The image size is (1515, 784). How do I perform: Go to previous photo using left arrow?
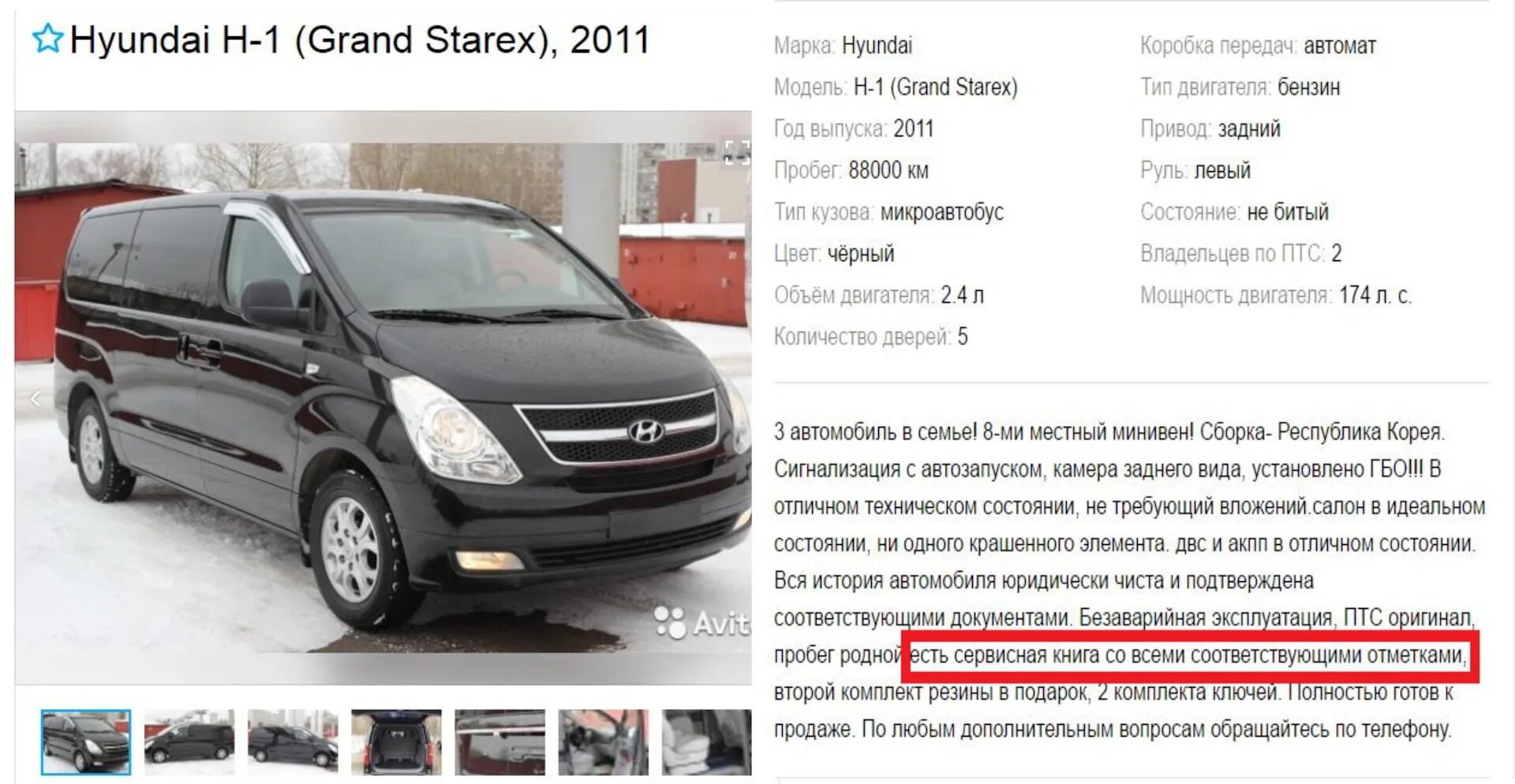pos(36,399)
